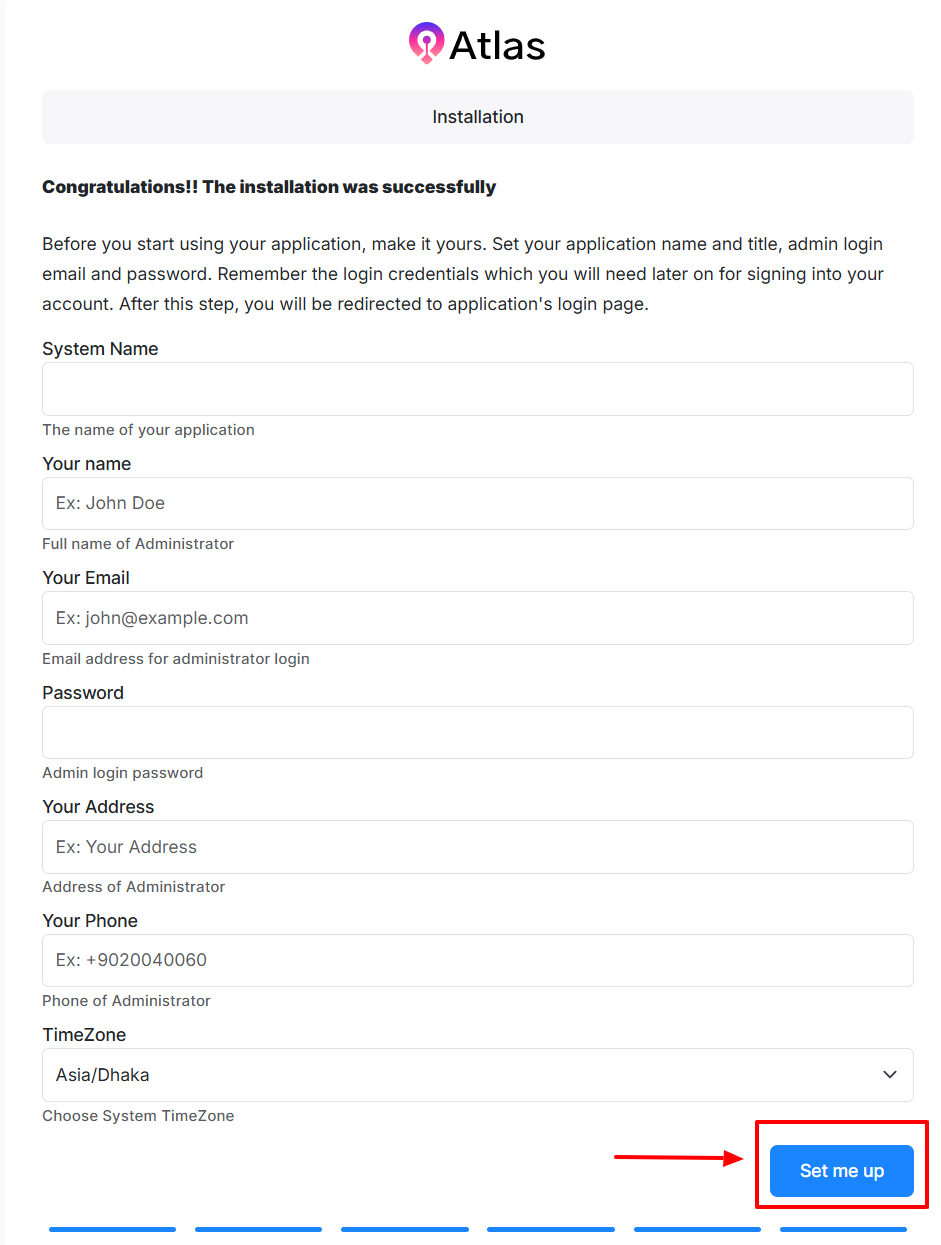941x1245 pixels.
Task: Click the Your name field
Action: point(477,503)
